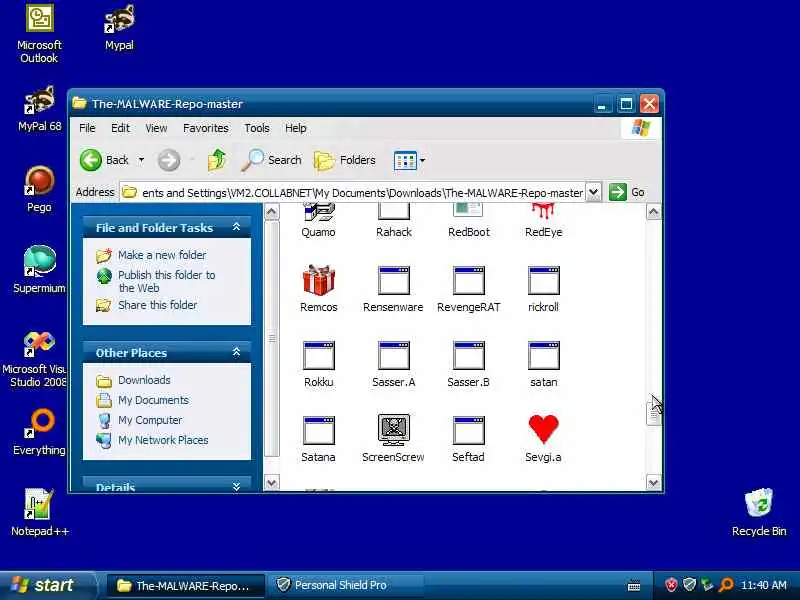Click The-MALWARE-Repo taskbar button
The height and width of the screenshot is (600, 800).
point(186,585)
